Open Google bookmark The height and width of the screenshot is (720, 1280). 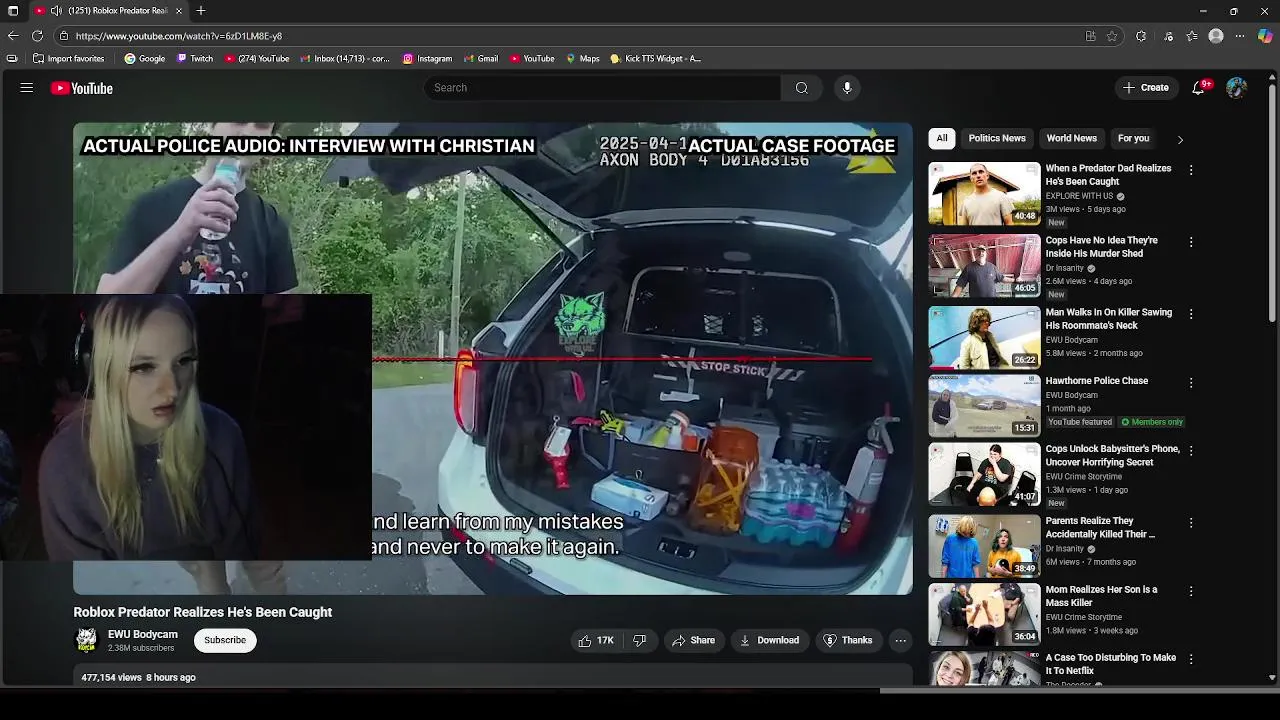[x=144, y=59]
